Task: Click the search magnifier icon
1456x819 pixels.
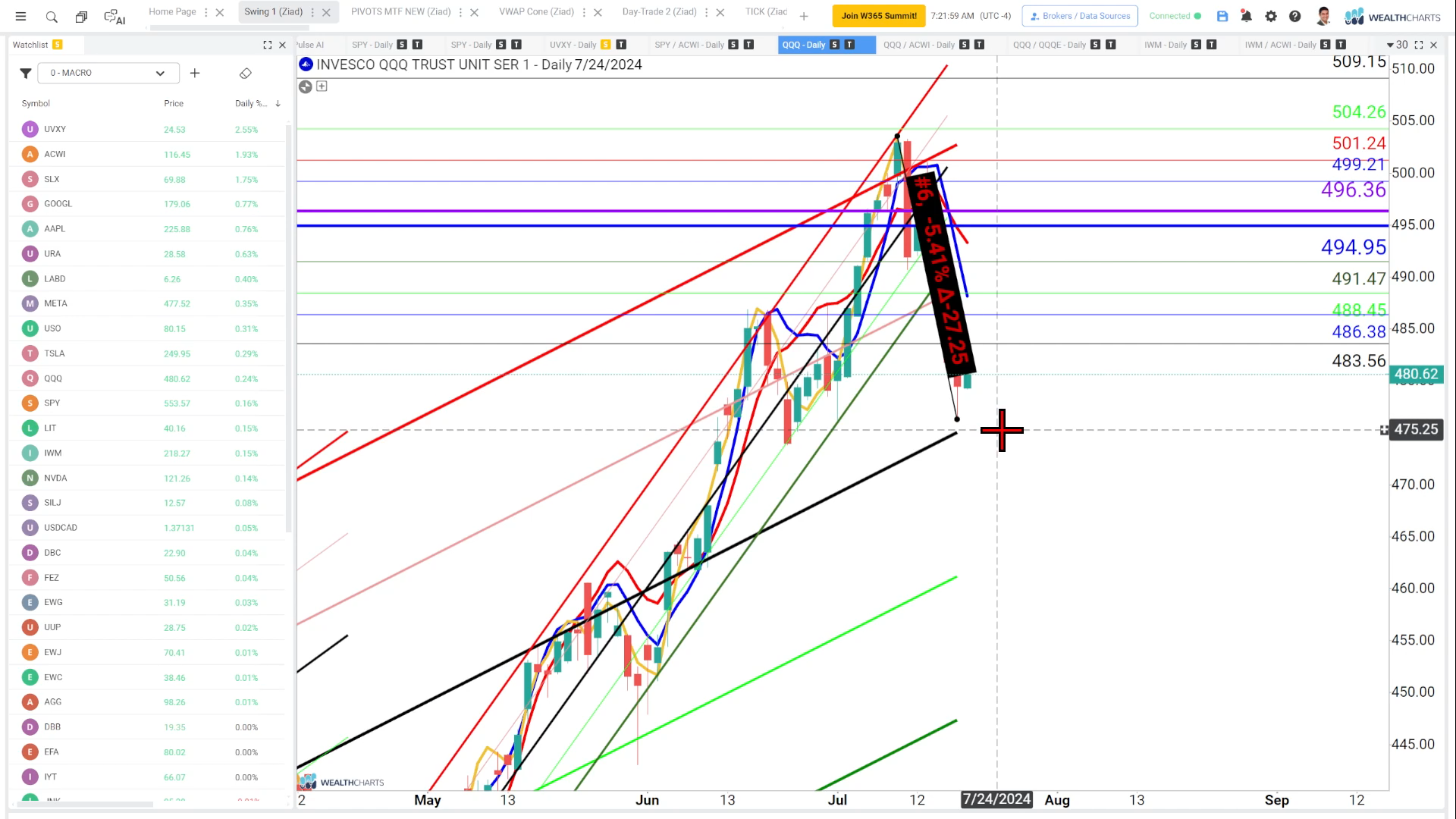Action: coord(52,16)
